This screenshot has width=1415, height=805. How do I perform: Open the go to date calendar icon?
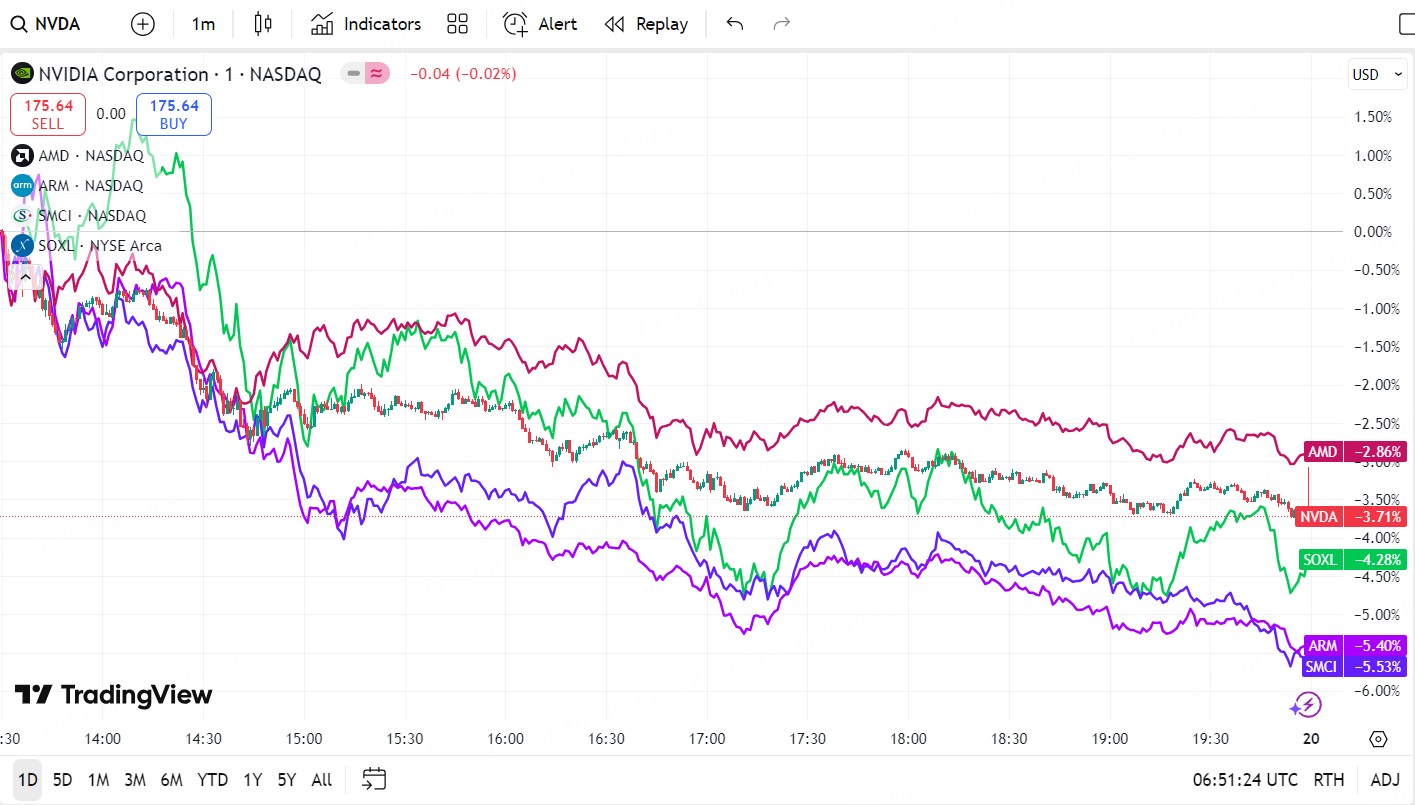point(375,779)
